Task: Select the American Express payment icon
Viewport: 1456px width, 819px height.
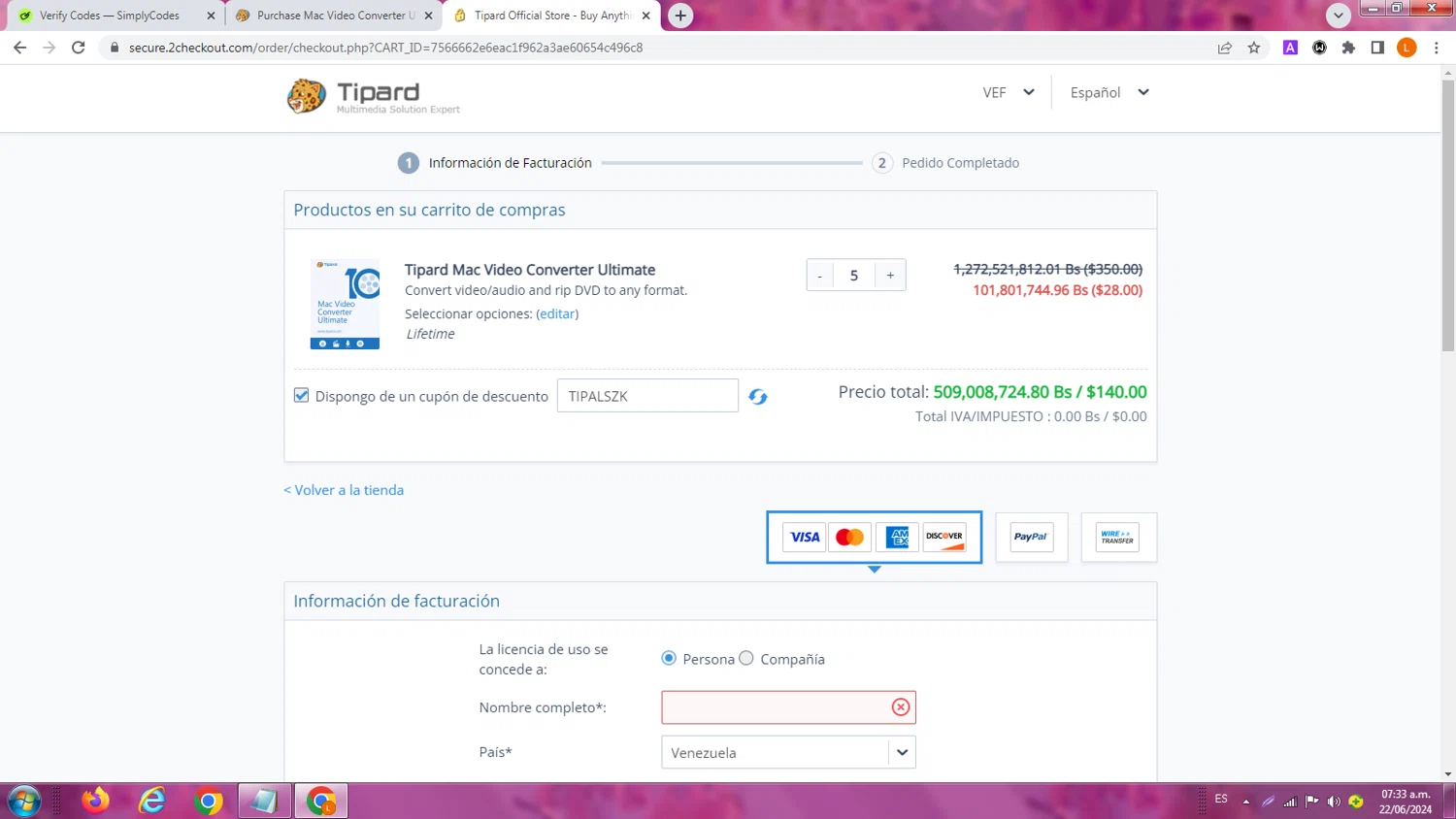Action: (897, 537)
